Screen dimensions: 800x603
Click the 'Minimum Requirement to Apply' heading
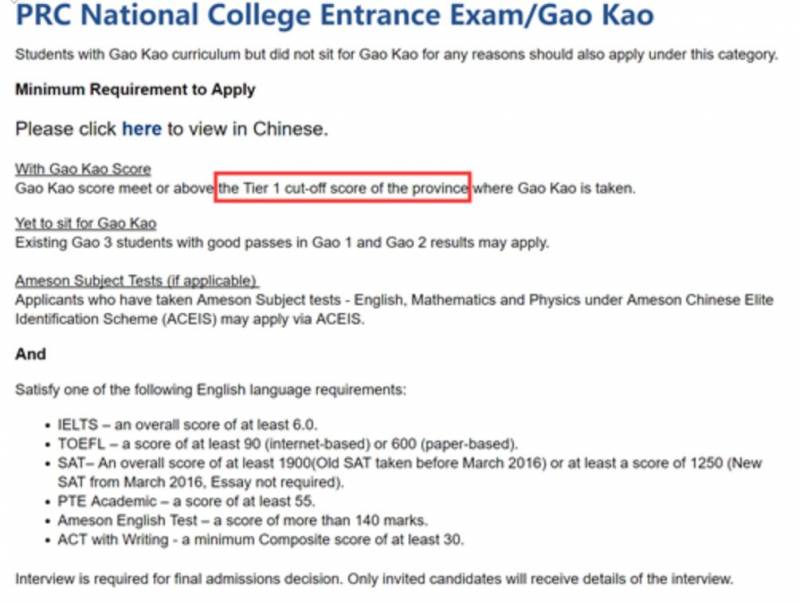pyautogui.click(x=135, y=90)
